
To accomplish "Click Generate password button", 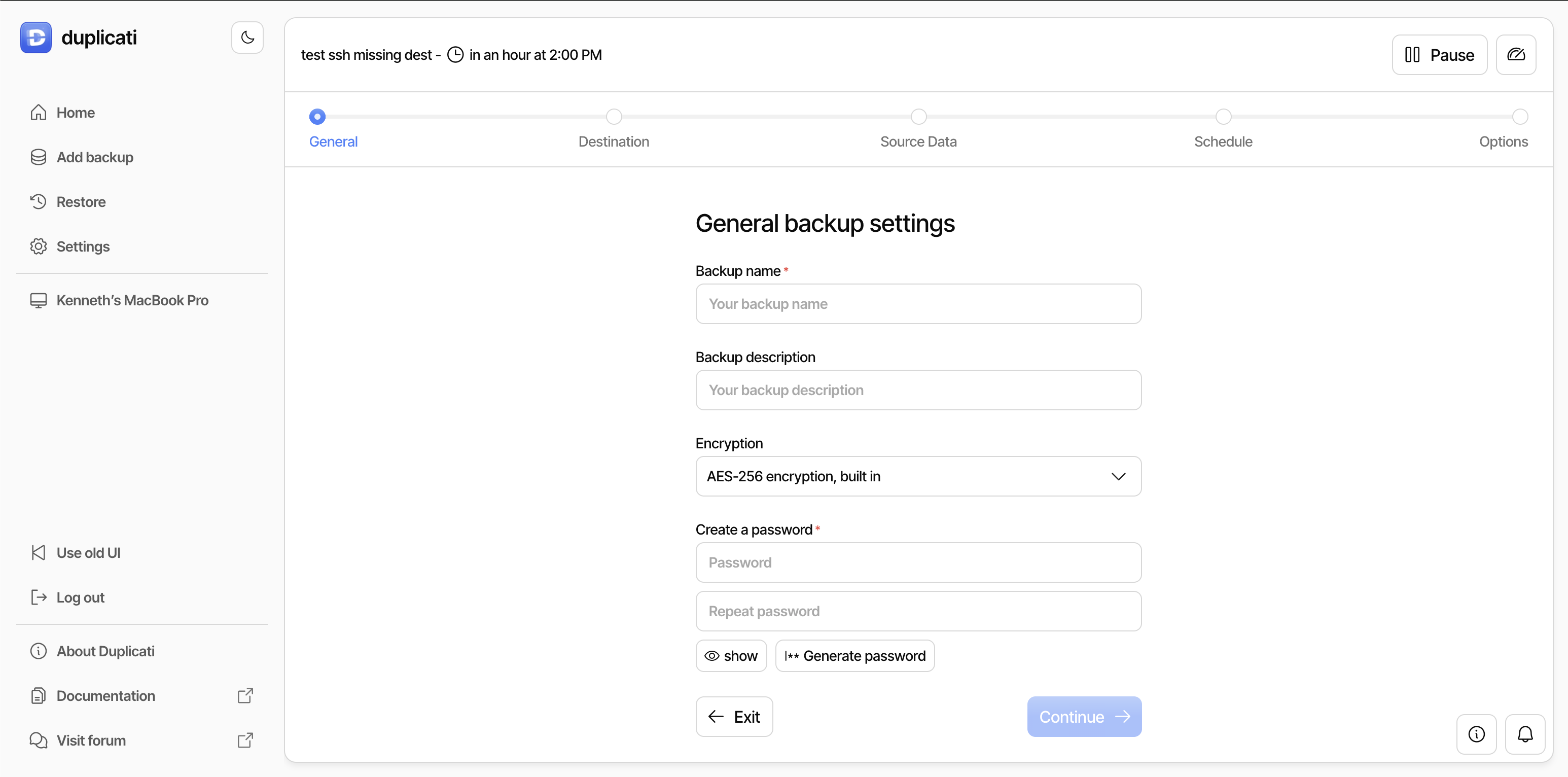I will point(854,656).
